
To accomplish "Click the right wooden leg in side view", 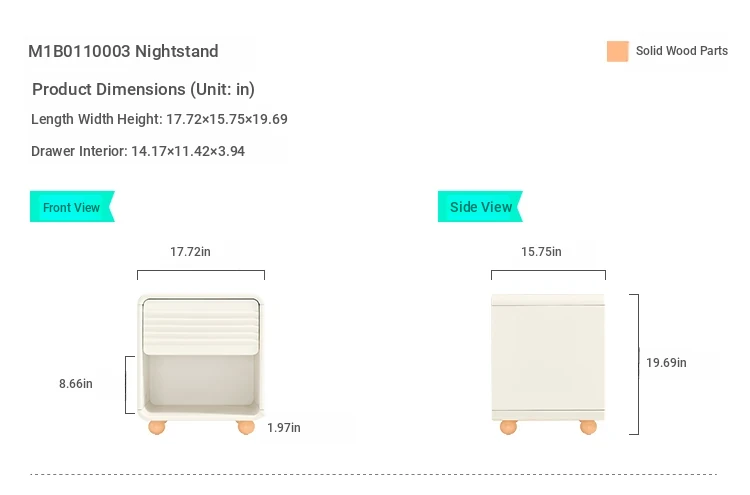I will 588,427.
